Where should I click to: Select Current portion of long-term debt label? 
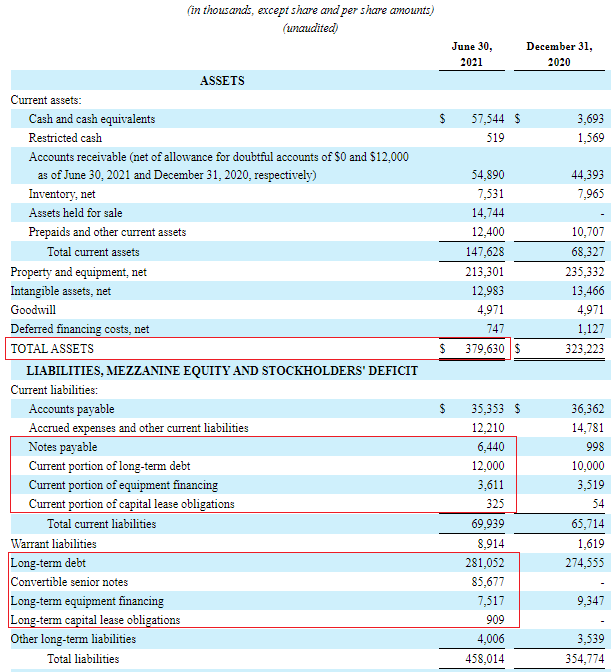click(x=109, y=466)
